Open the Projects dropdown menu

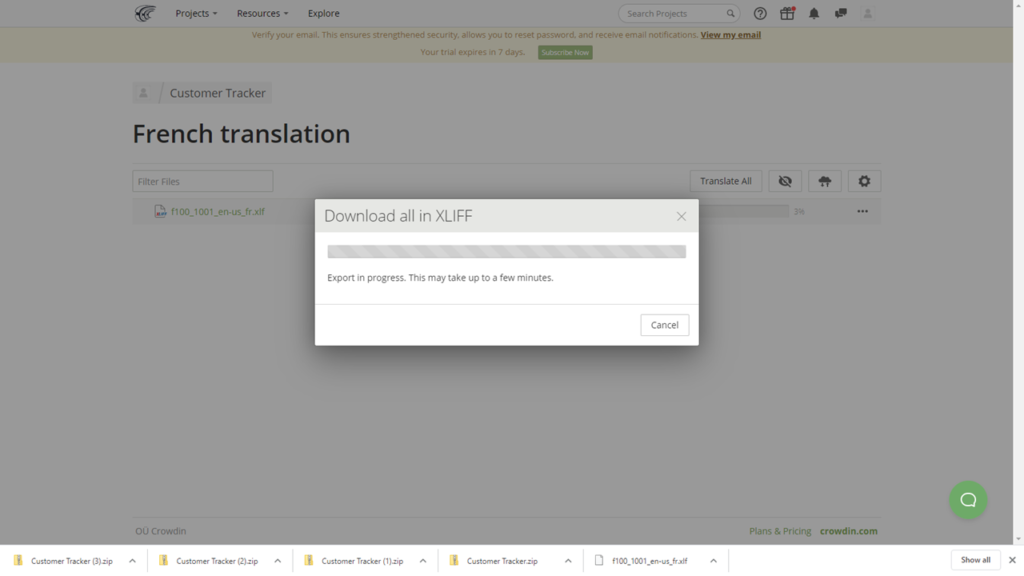coord(196,13)
